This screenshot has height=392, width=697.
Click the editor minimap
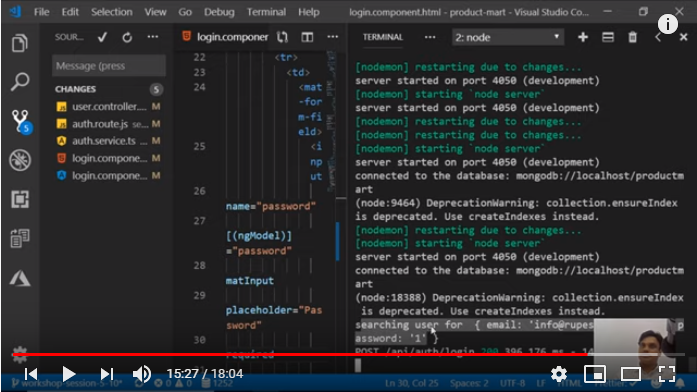332,121
